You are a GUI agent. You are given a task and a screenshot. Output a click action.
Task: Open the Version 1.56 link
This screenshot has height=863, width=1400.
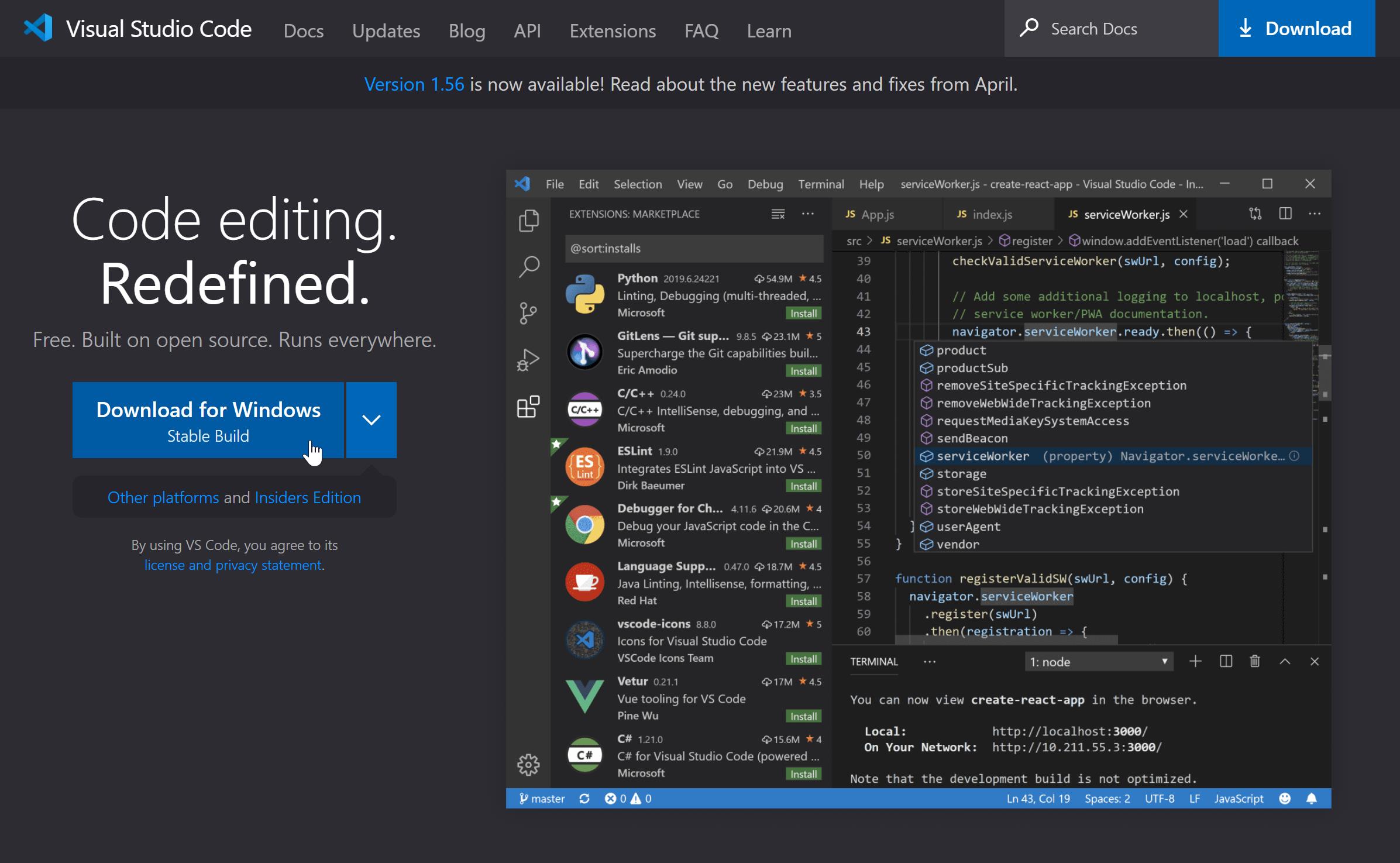[x=414, y=84]
